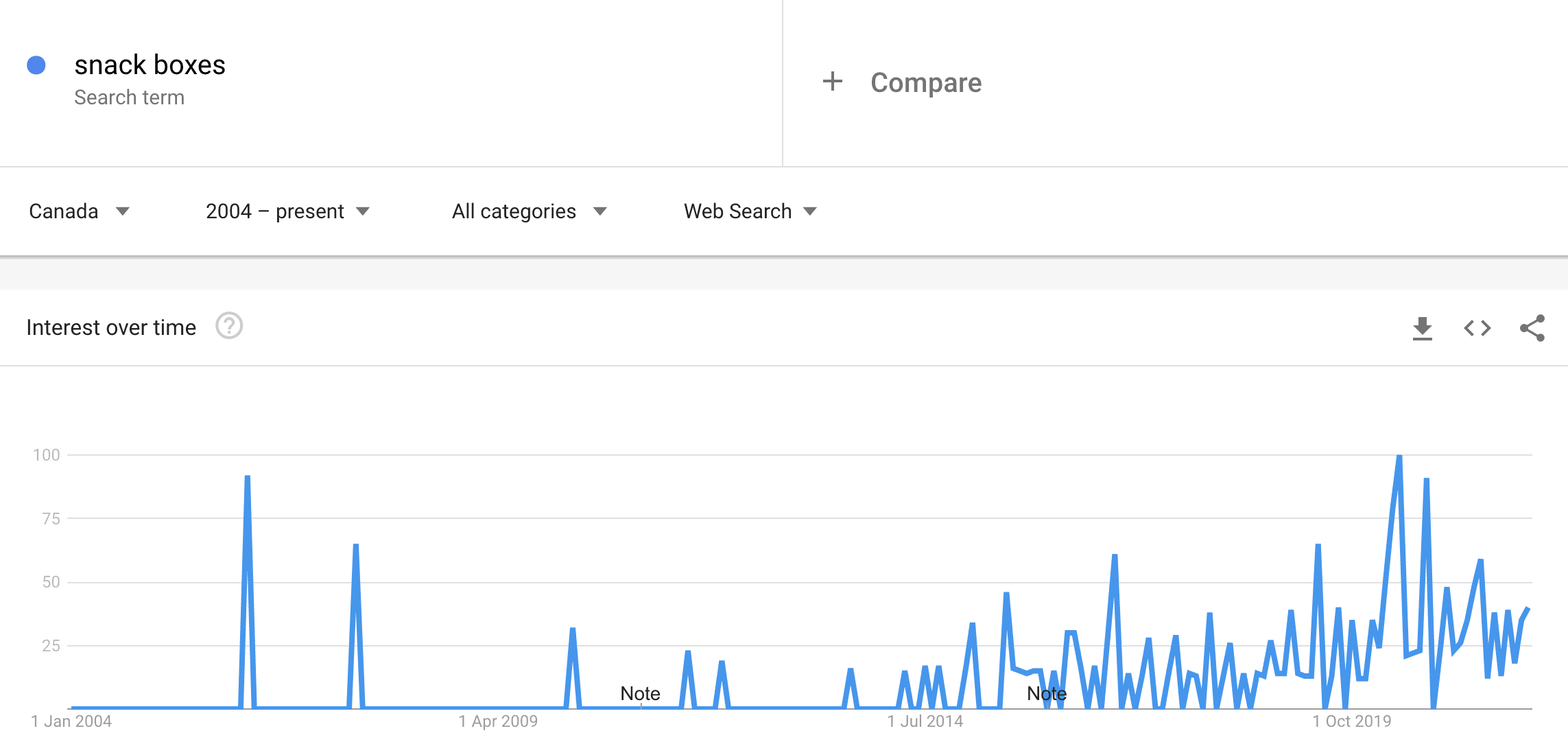The image size is (1568, 744).
Task: Click the chart peak at 100
Action: pyautogui.click(x=1399, y=456)
